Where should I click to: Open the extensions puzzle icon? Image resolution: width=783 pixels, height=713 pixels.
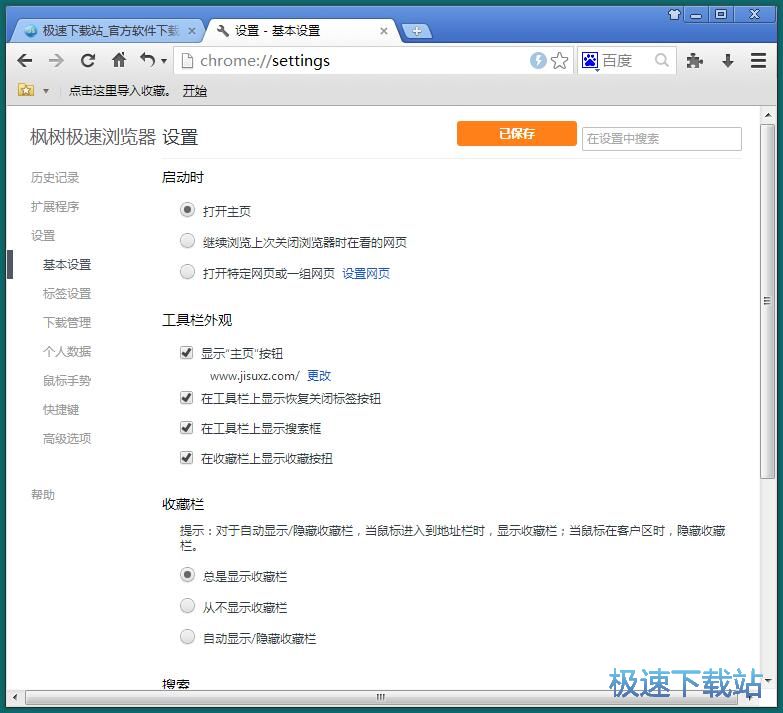(695, 61)
